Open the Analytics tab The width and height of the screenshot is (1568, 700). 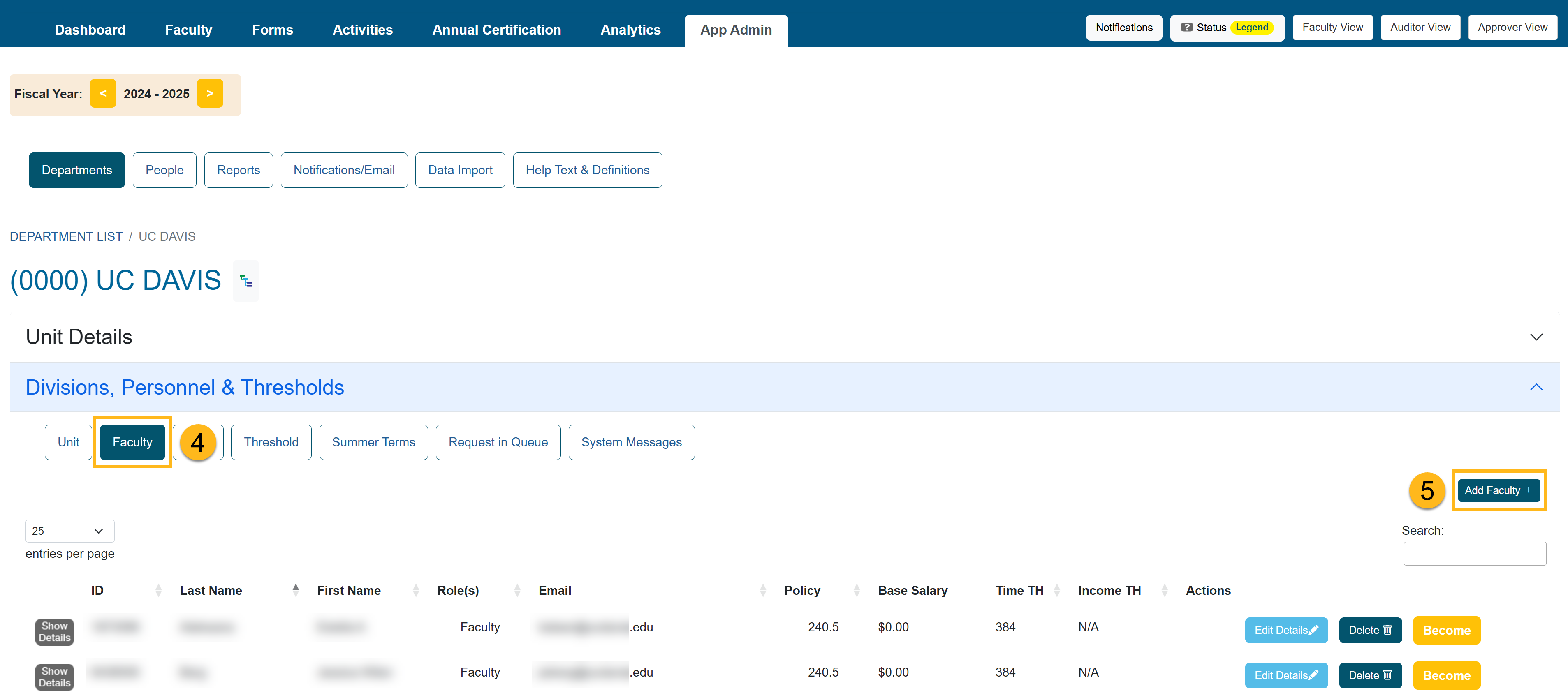pyautogui.click(x=630, y=30)
